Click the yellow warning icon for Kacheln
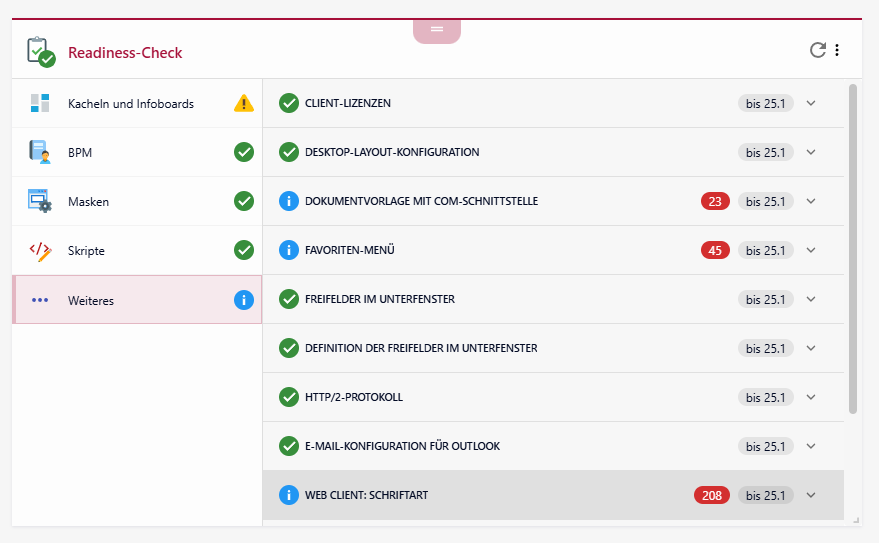 coord(244,103)
